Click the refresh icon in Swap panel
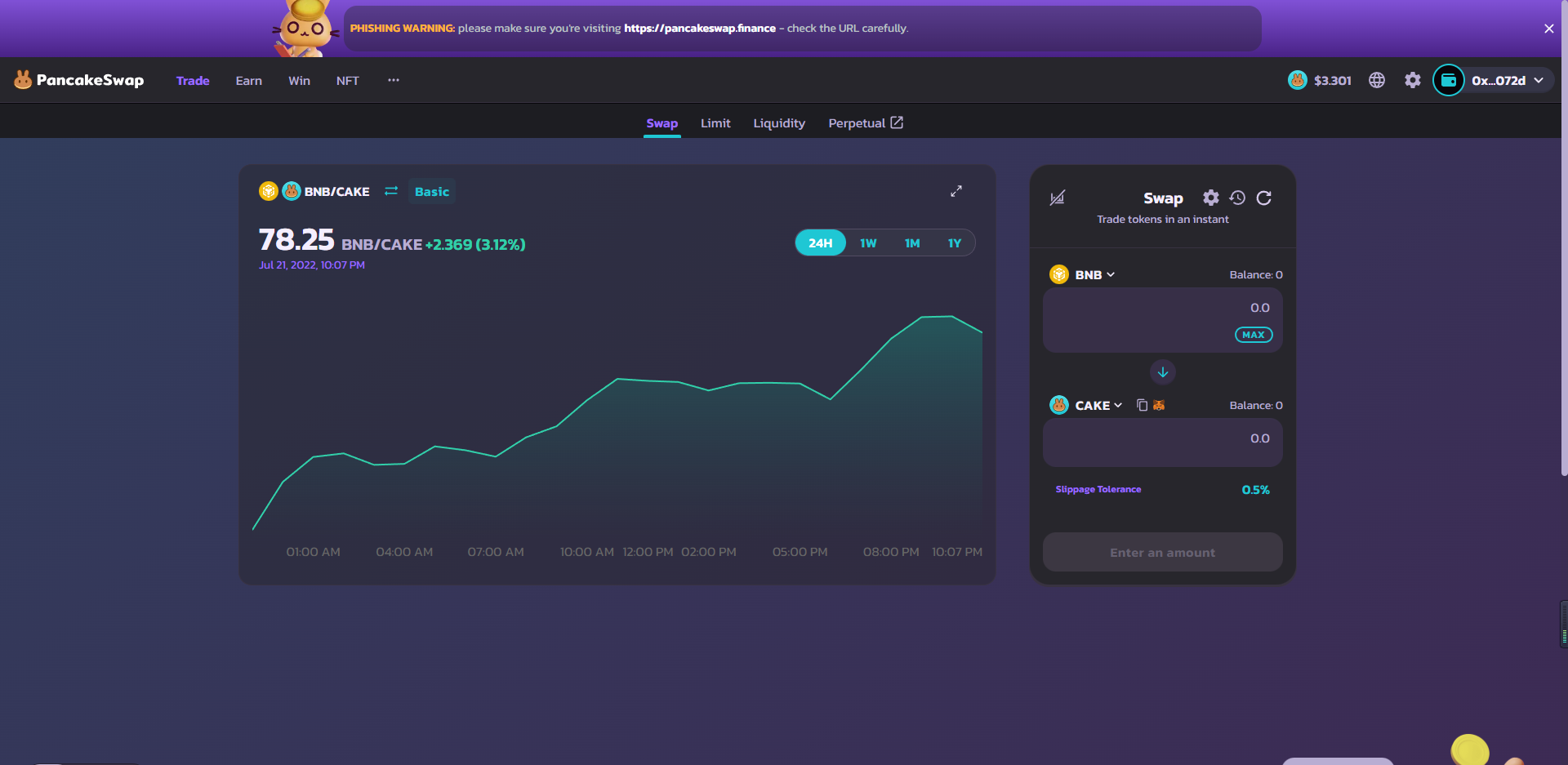The height and width of the screenshot is (765, 1568). click(x=1263, y=198)
